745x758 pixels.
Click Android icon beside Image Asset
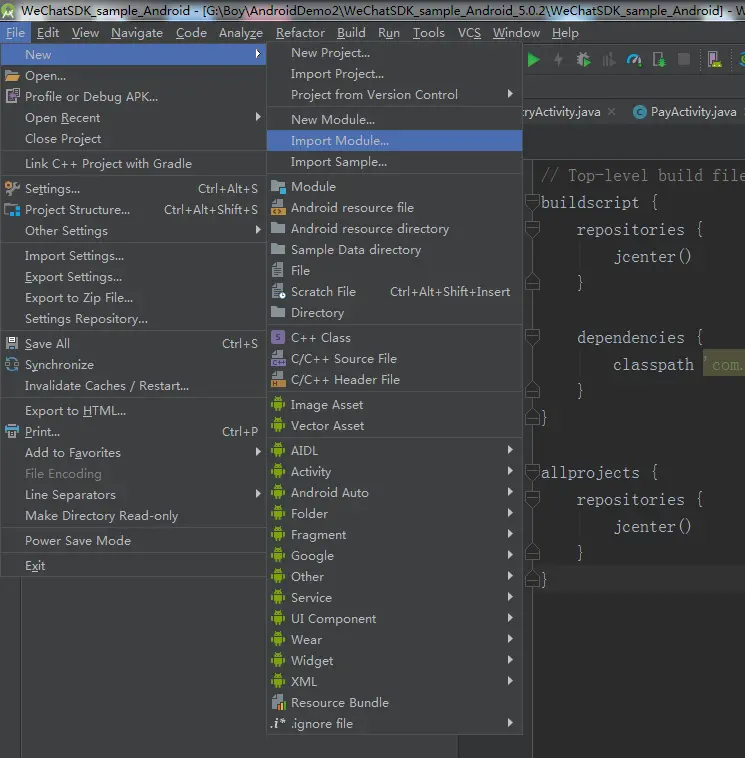coord(278,404)
